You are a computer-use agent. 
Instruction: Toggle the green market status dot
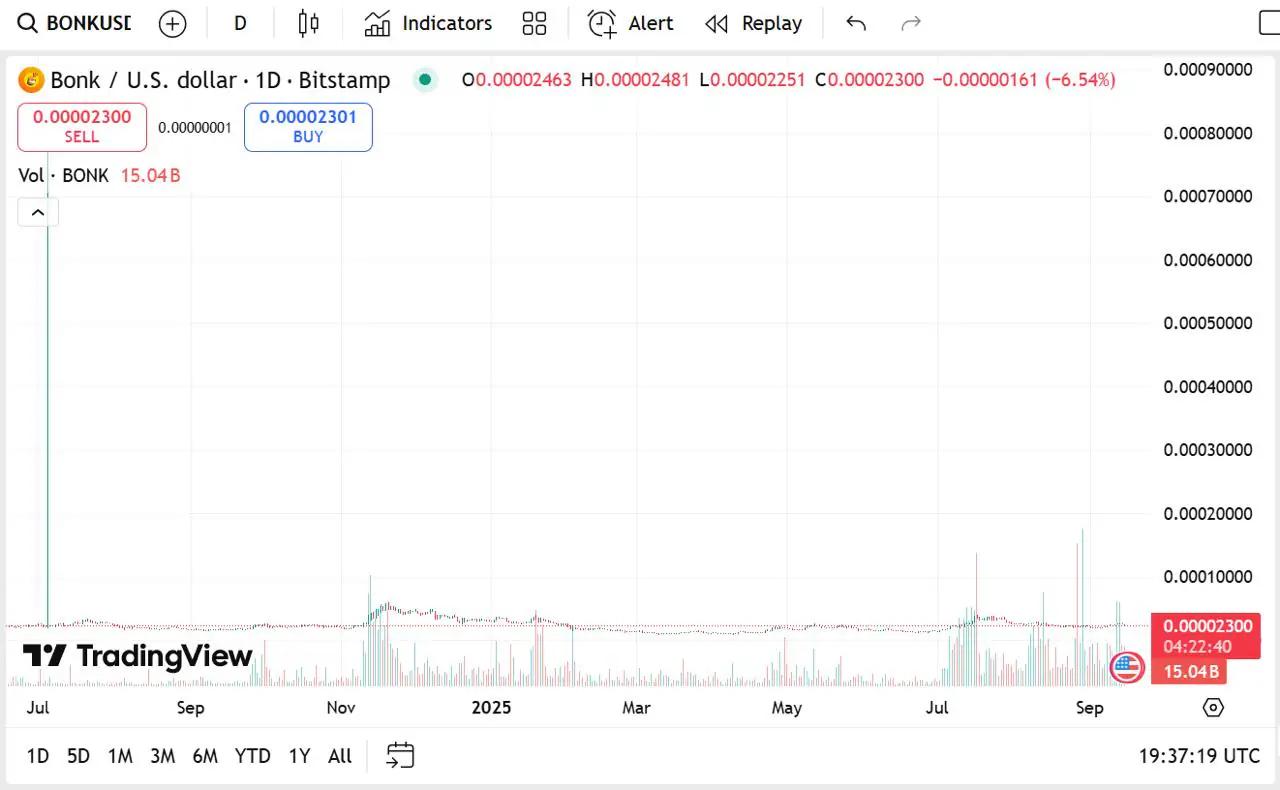coord(426,80)
